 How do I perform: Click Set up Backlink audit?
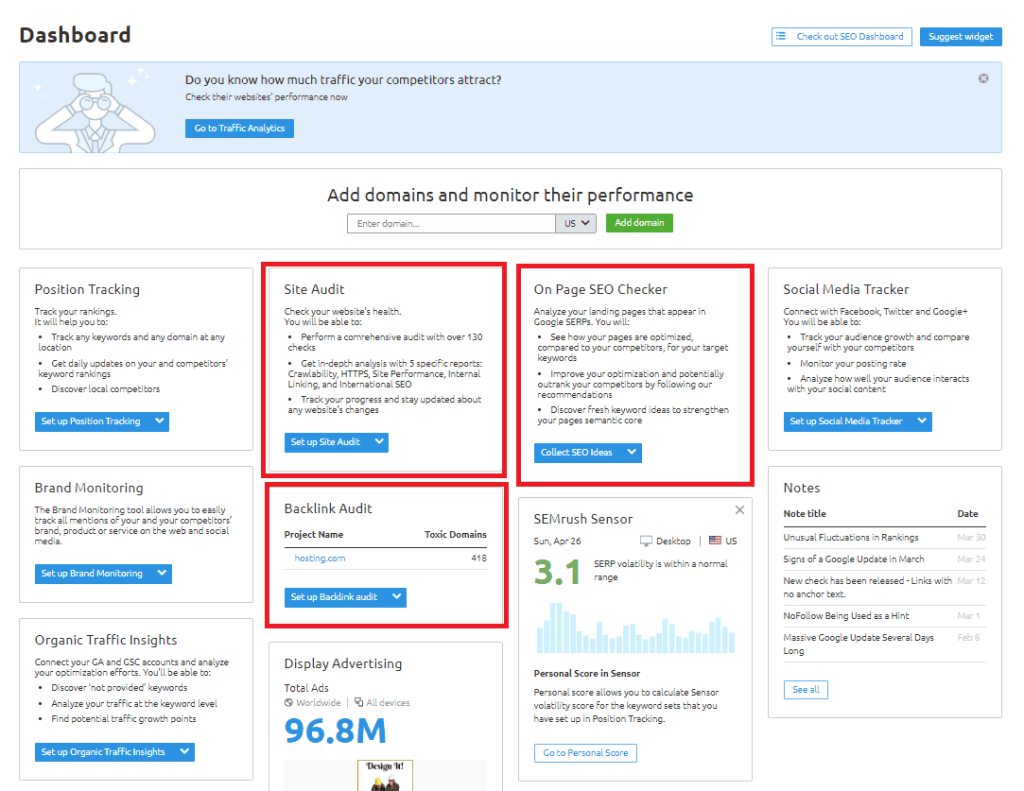[x=336, y=597]
